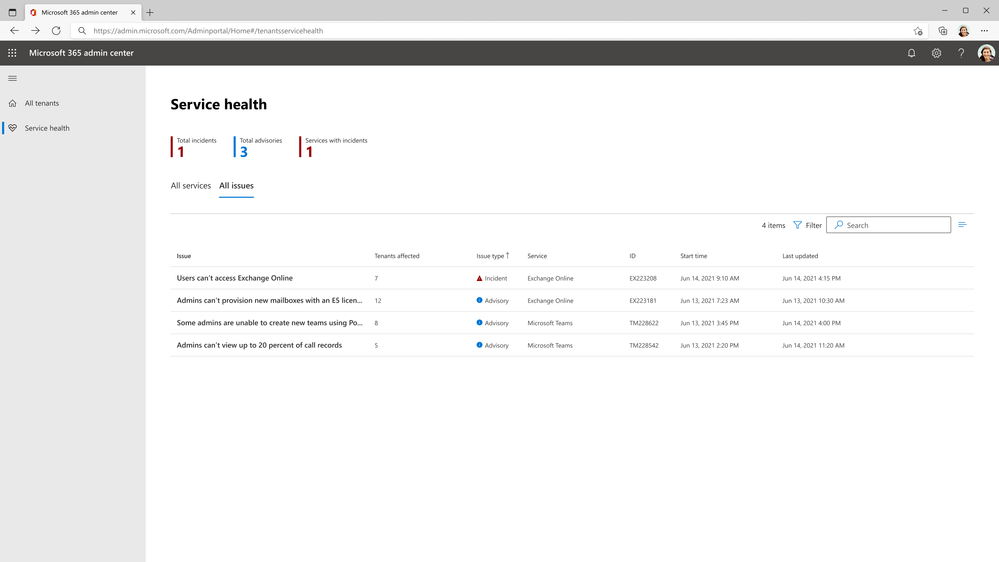Open the notifications bell
This screenshot has height=562, width=999.
coord(911,54)
